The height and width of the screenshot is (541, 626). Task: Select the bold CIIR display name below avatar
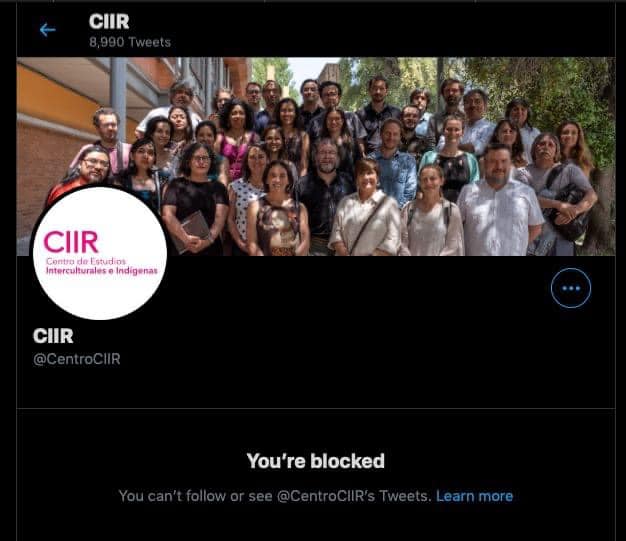(53, 336)
